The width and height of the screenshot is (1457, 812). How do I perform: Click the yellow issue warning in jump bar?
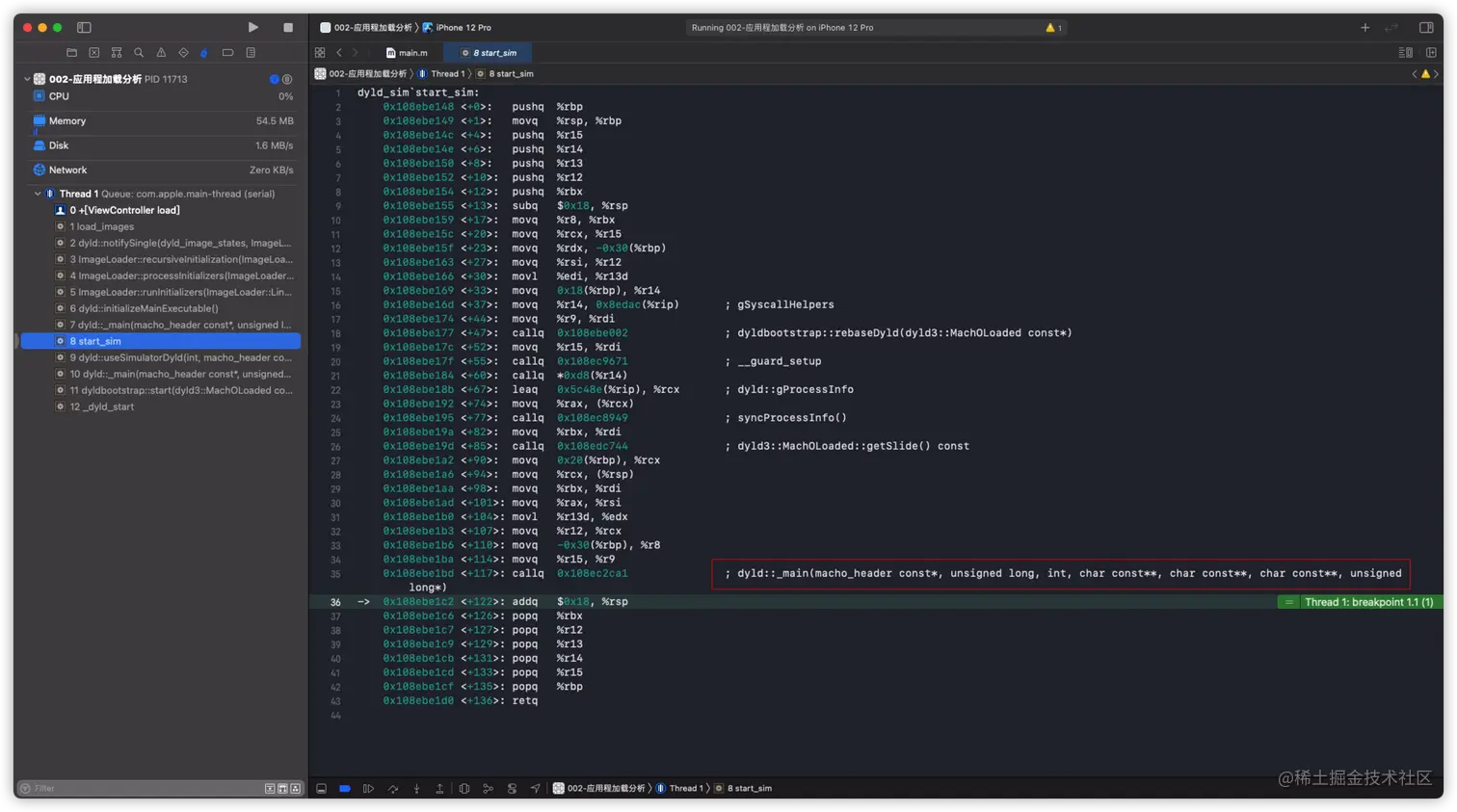(1425, 74)
